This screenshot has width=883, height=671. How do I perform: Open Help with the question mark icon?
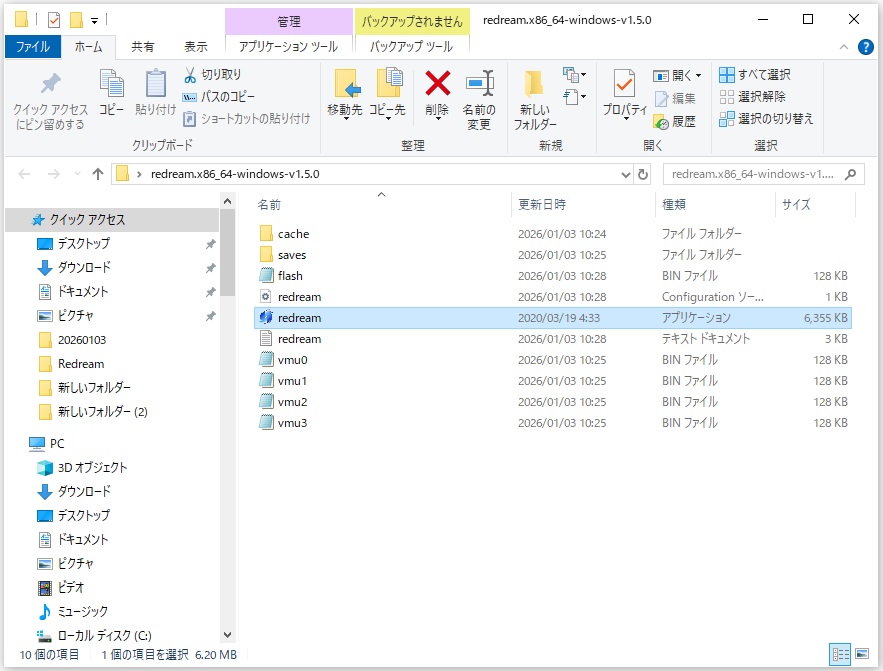pyautogui.click(x=866, y=47)
